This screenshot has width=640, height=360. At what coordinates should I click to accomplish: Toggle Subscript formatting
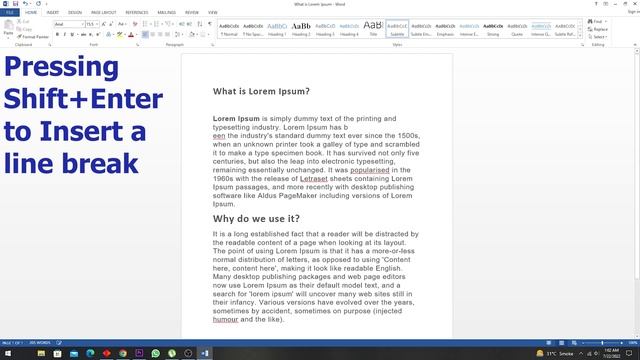tap(91, 35)
